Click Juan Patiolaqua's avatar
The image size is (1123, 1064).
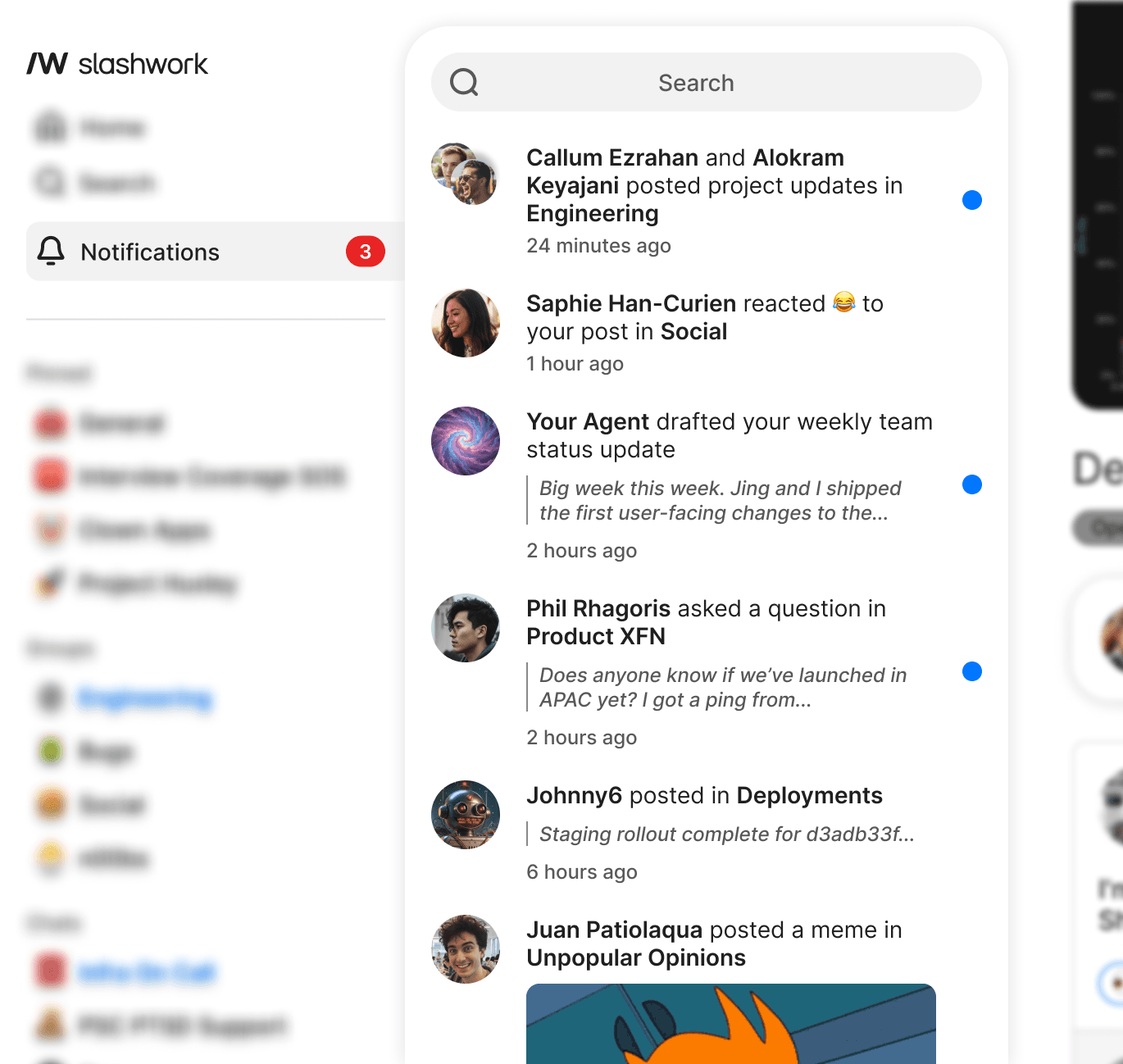click(x=465, y=949)
